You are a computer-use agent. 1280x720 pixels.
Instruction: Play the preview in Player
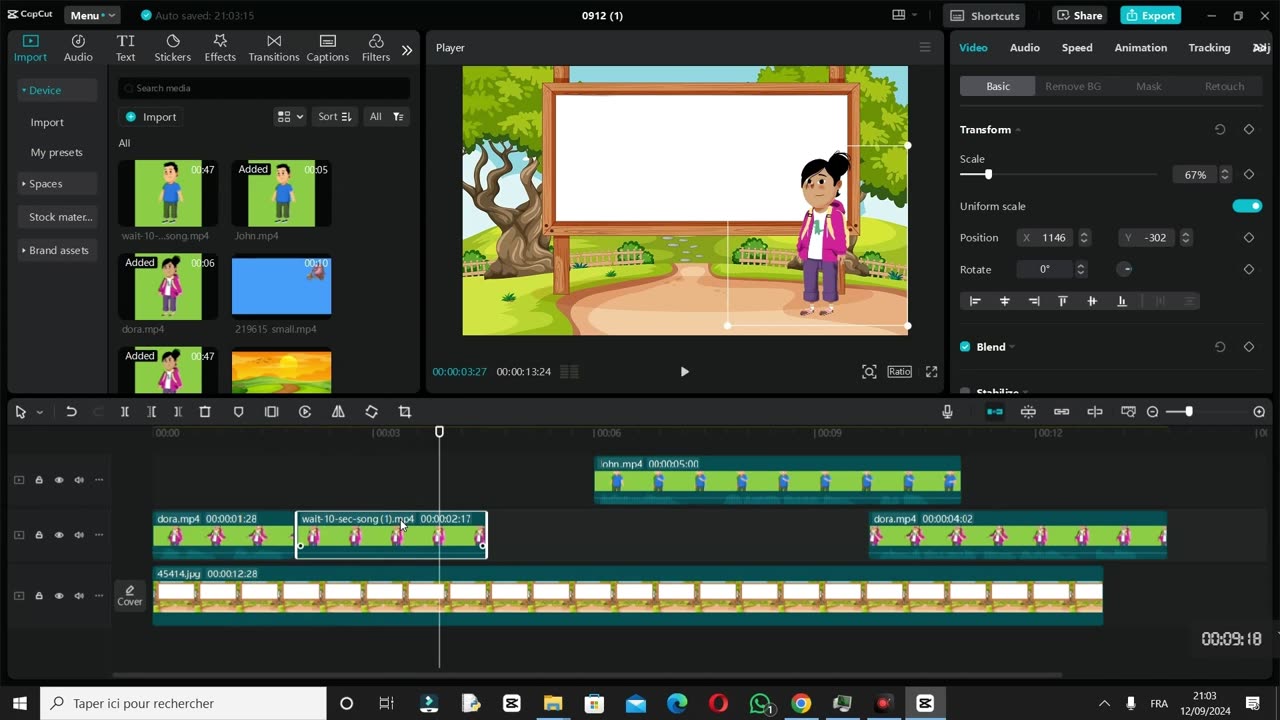[x=684, y=372]
